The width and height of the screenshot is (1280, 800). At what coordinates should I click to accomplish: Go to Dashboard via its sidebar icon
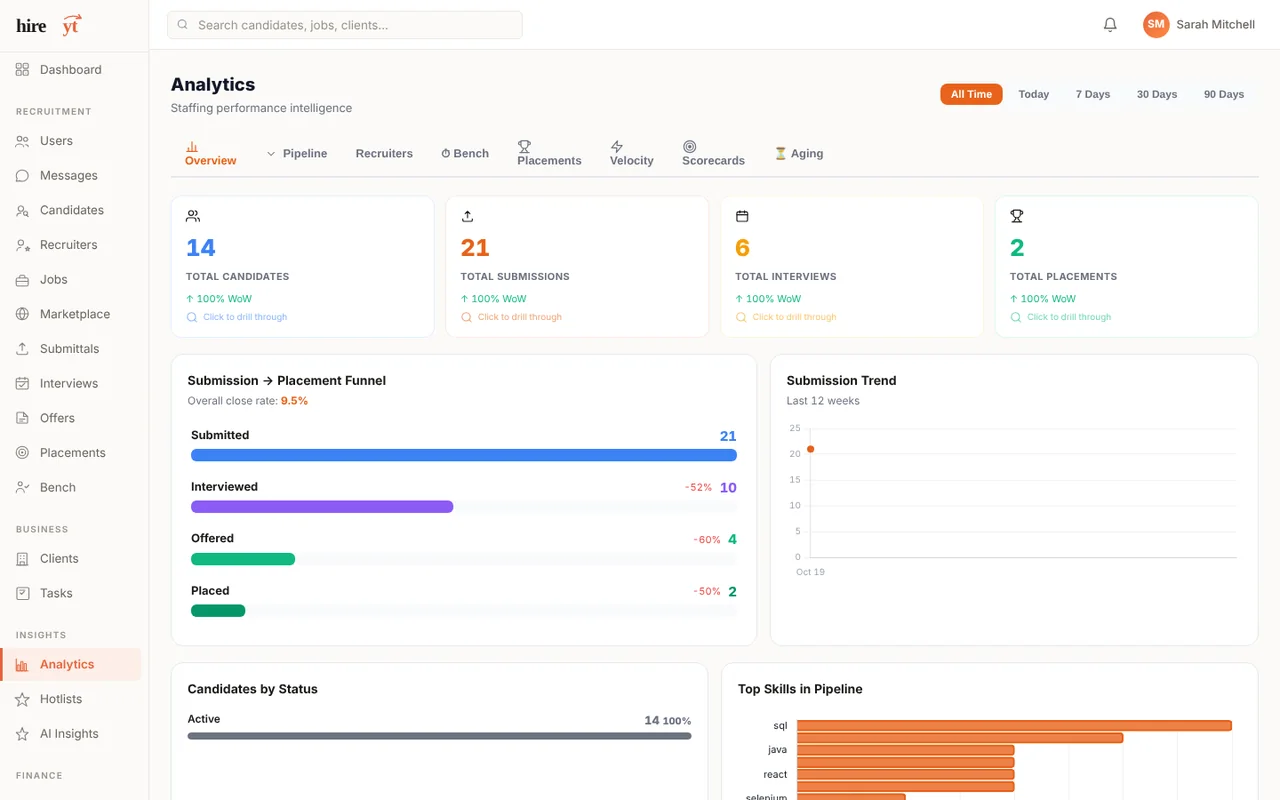coord(22,70)
